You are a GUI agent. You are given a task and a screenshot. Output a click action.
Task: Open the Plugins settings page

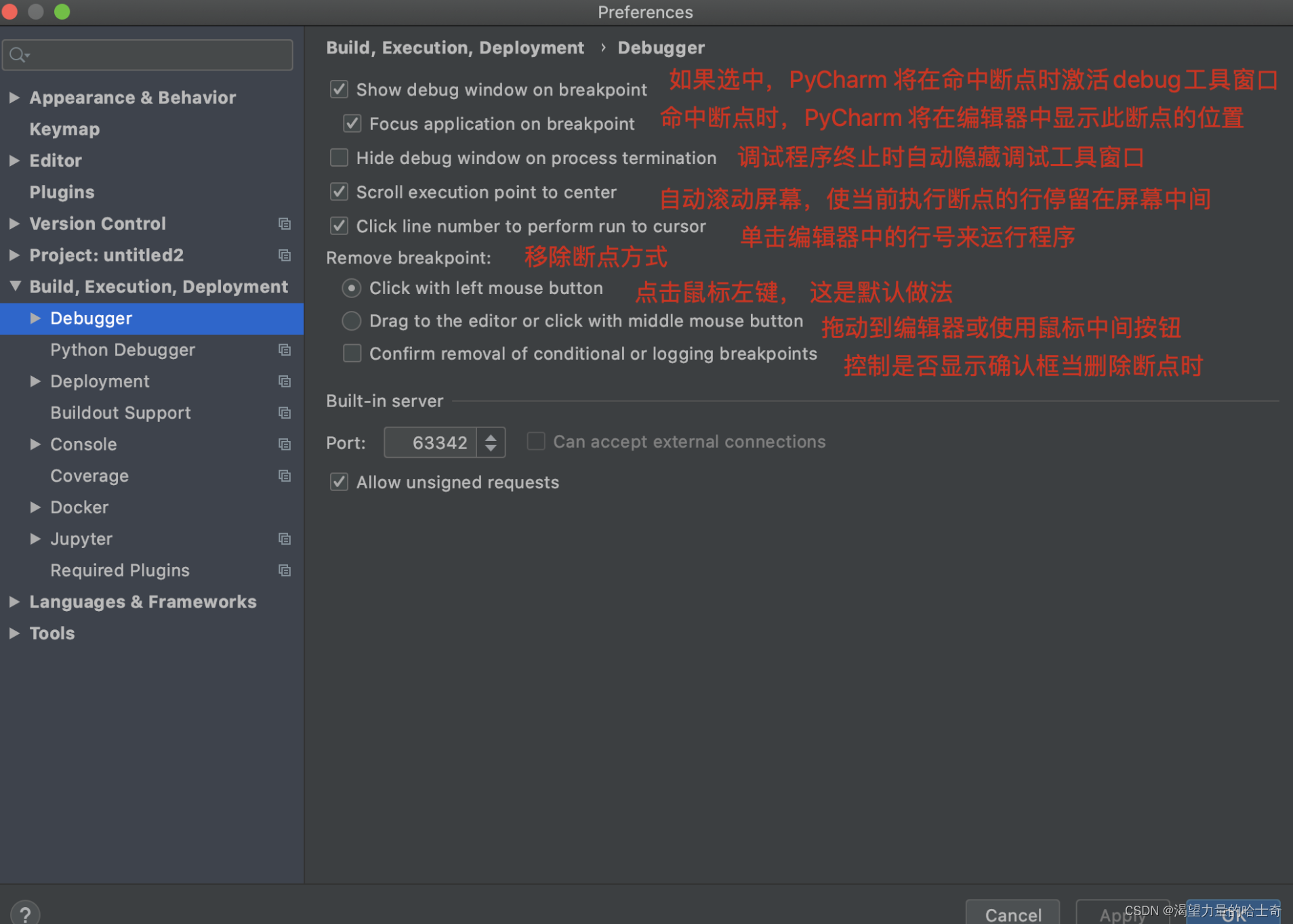[x=62, y=192]
